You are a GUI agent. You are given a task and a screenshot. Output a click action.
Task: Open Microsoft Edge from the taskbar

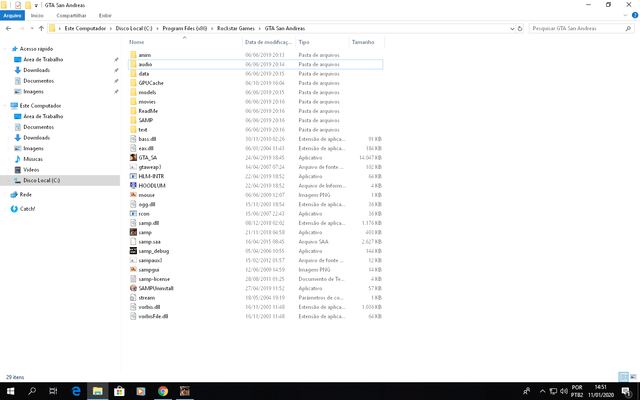[76, 391]
